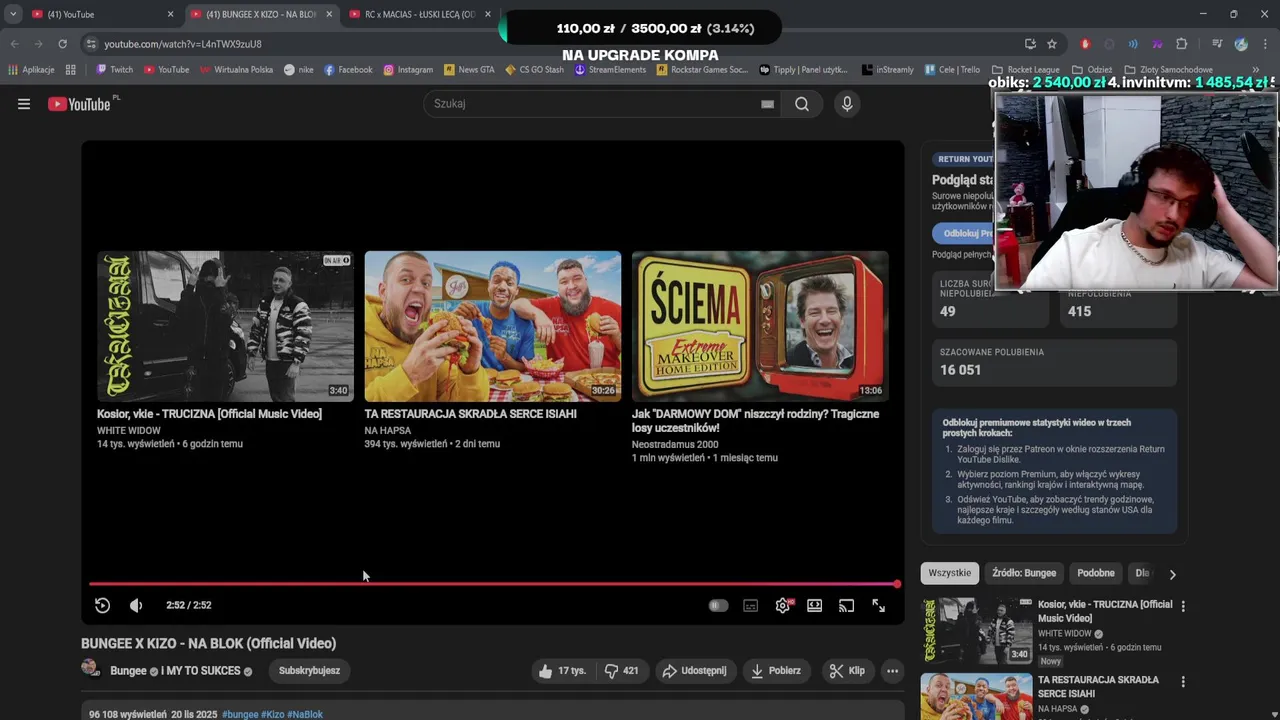Reload the page
The width and height of the screenshot is (1280, 720).
(62, 44)
